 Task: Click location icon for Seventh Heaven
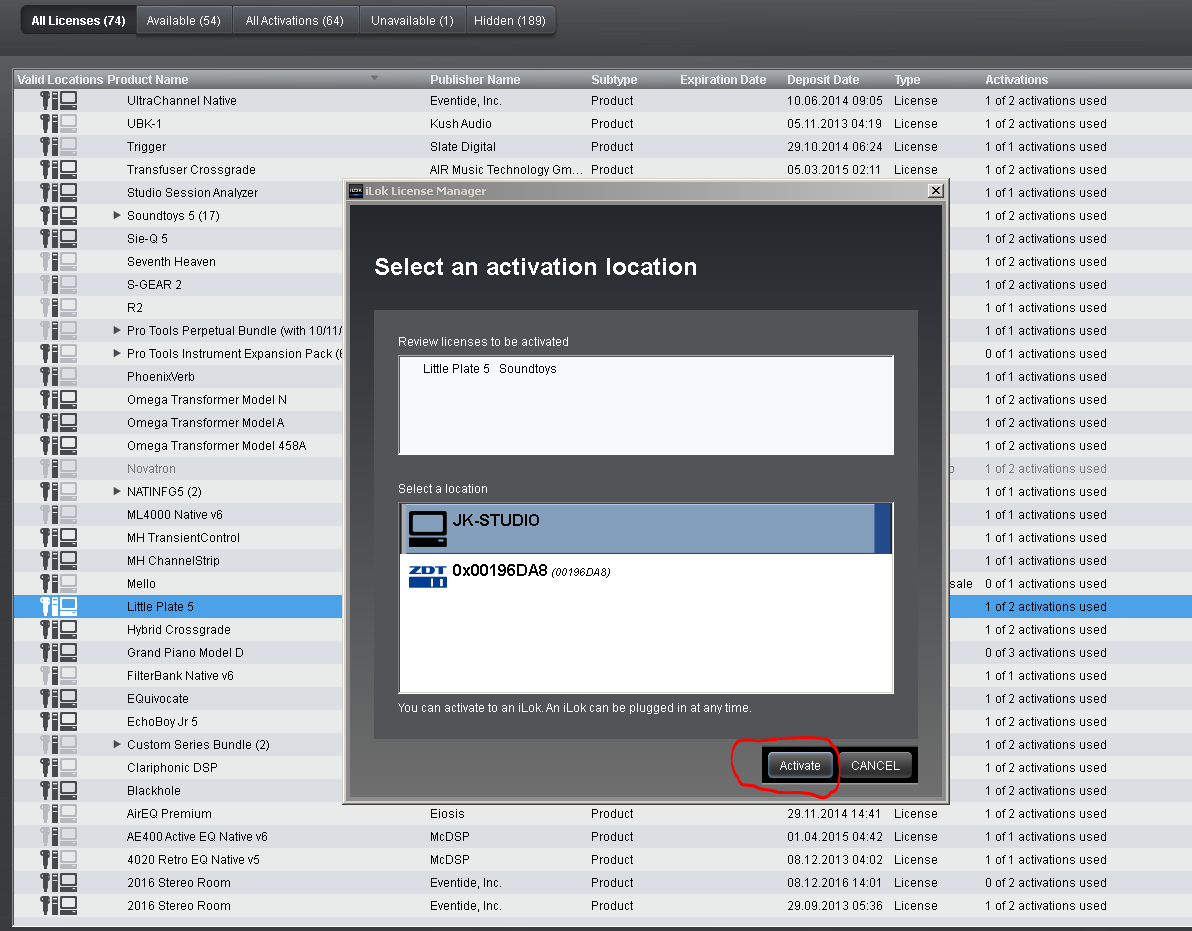59,261
